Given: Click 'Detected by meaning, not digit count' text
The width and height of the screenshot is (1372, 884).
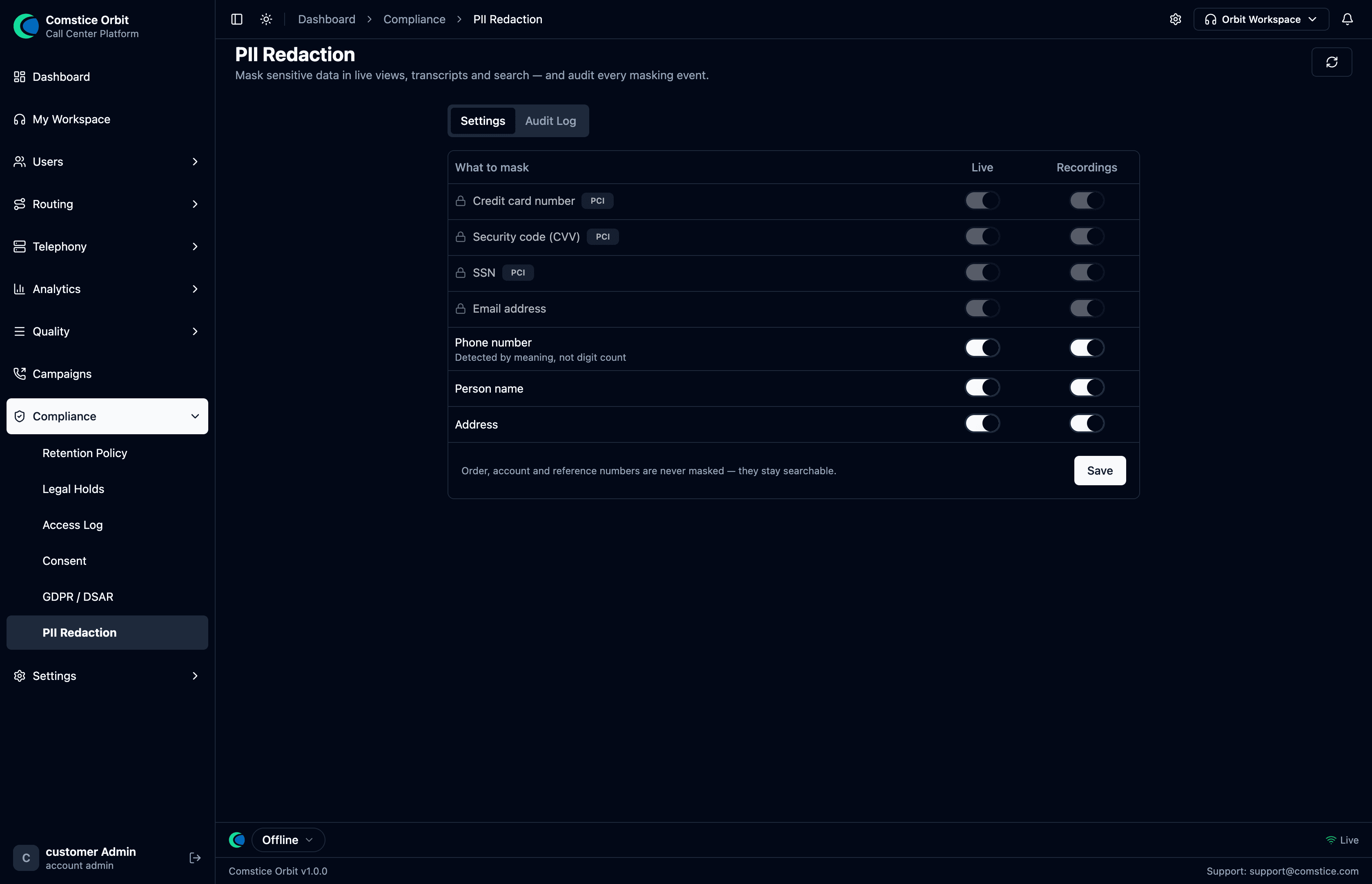Looking at the screenshot, I should click(540, 358).
